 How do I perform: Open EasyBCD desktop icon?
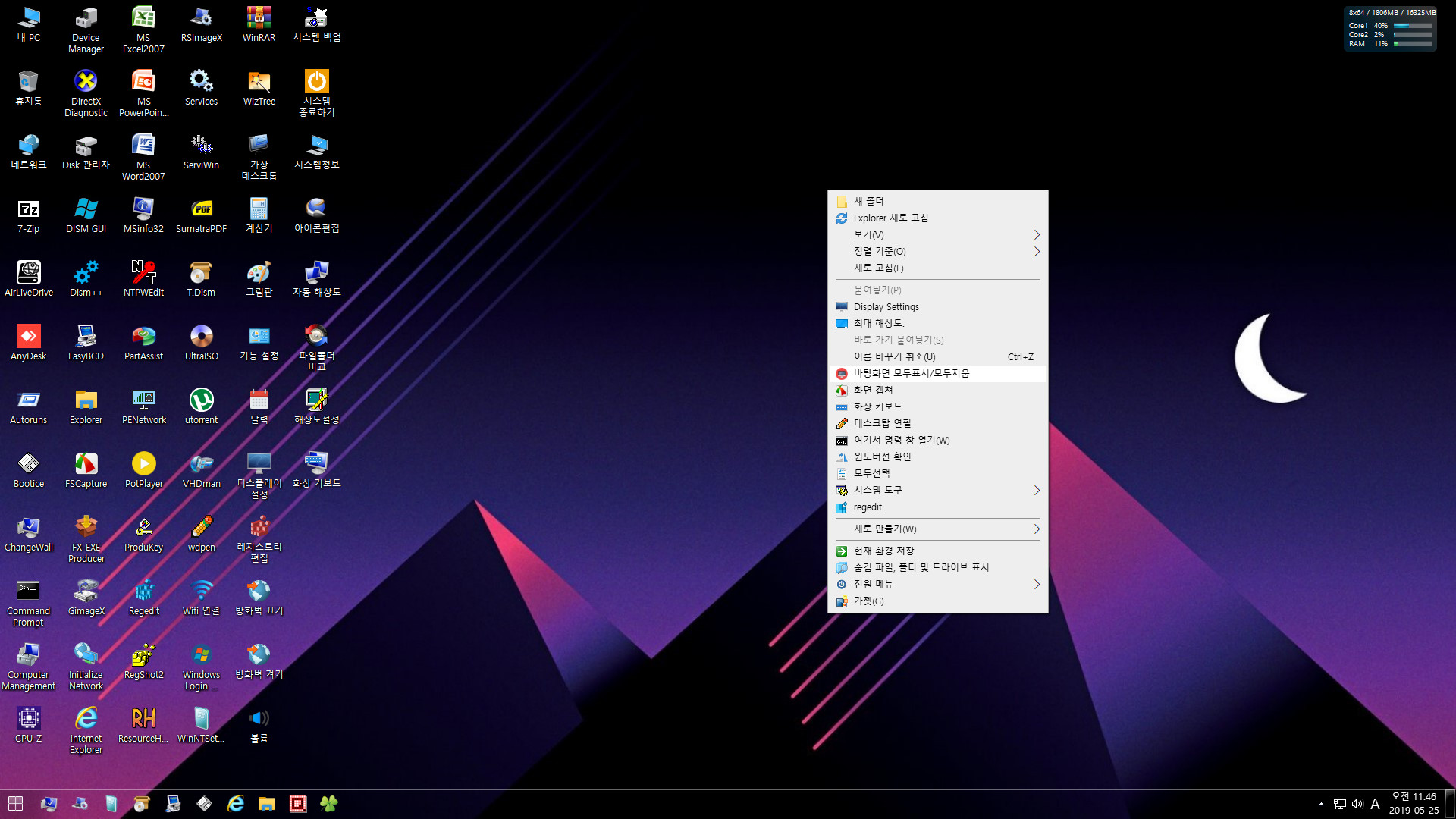86,344
